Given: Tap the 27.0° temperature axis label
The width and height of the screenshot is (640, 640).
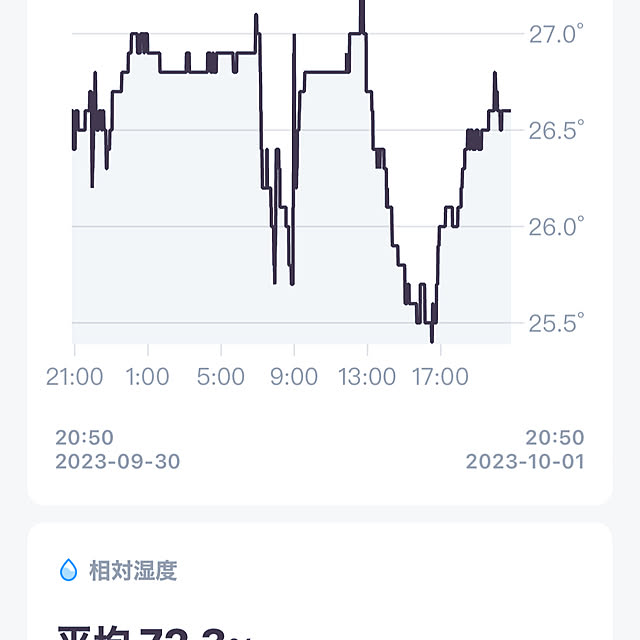Looking at the screenshot, I should click(x=556, y=34).
